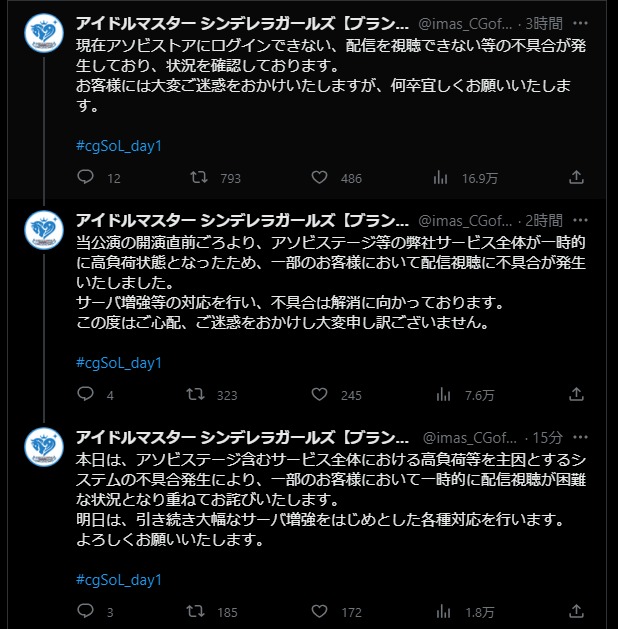Retweet the post with 185 retweets
Image resolution: width=618 pixels, height=629 pixels.
pos(195,611)
